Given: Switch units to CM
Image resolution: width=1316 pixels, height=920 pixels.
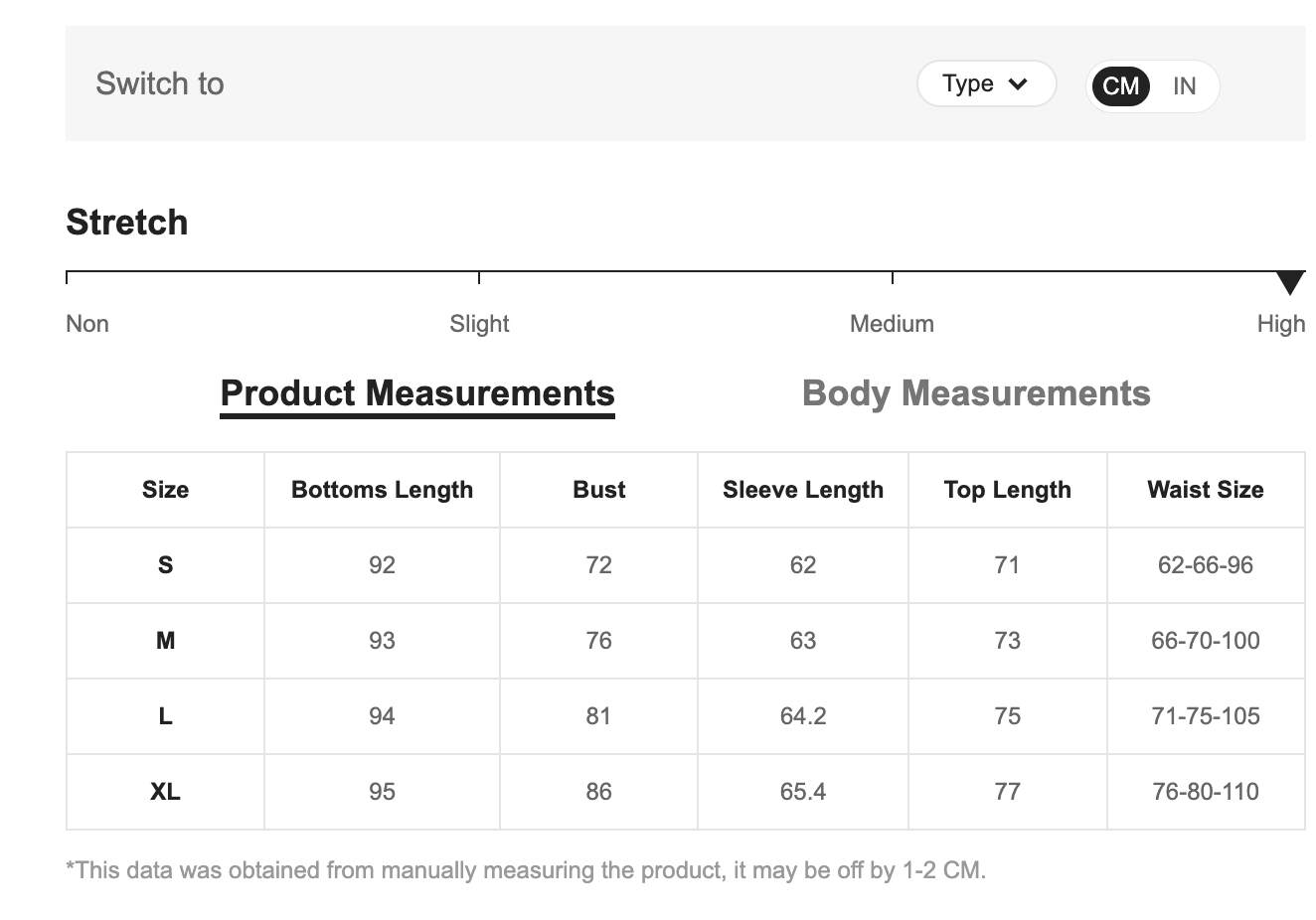Looking at the screenshot, I should 1120,86.
